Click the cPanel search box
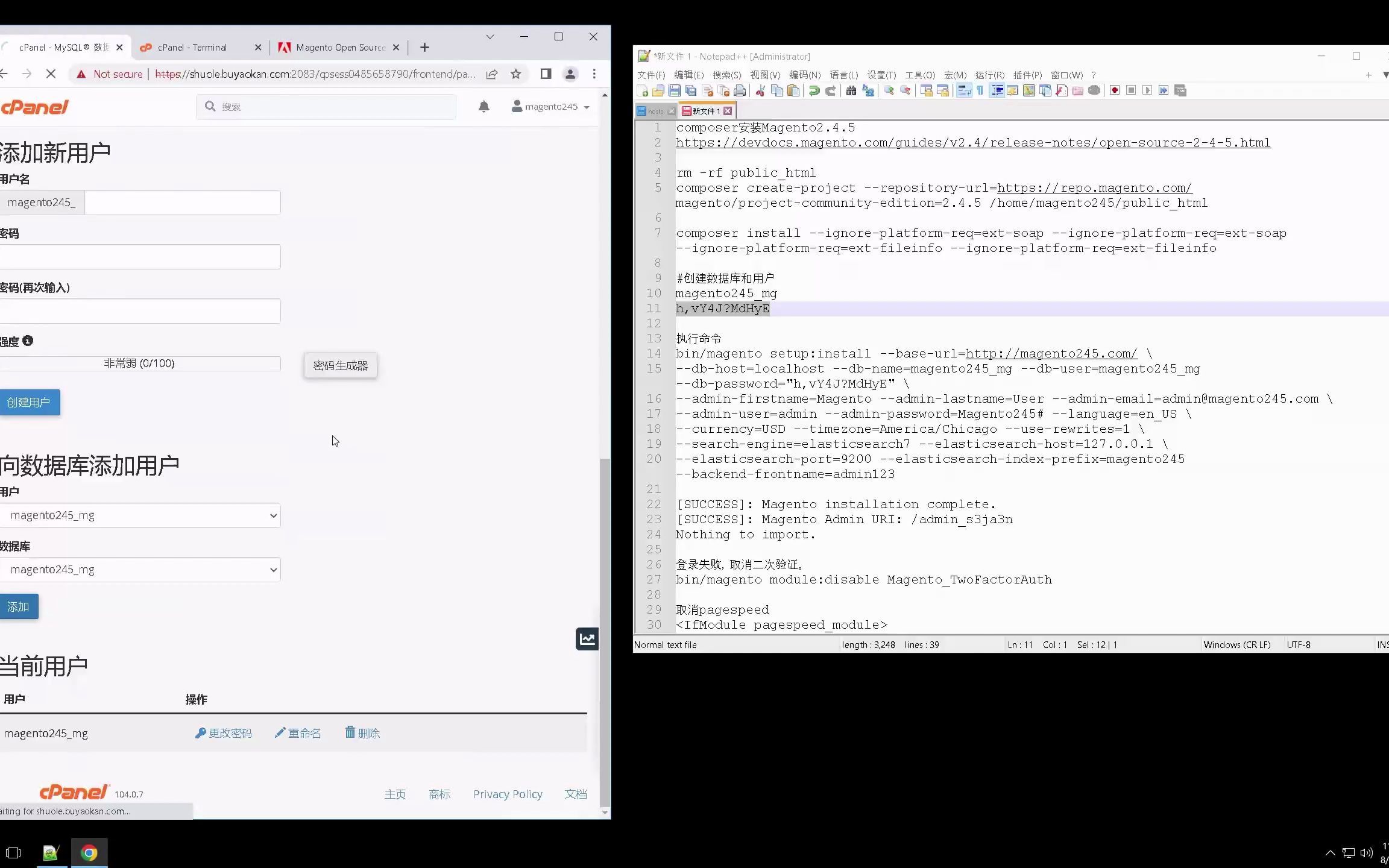Image resolution: width=1389 pixels, height=868 pixels. tap(326, 107)
